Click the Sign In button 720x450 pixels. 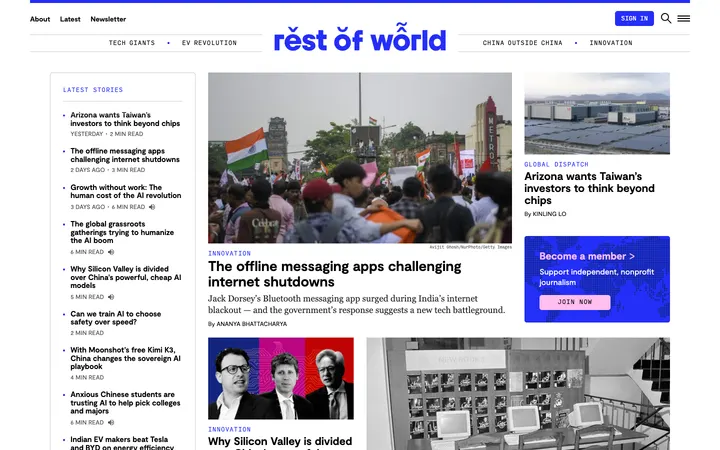634,18
